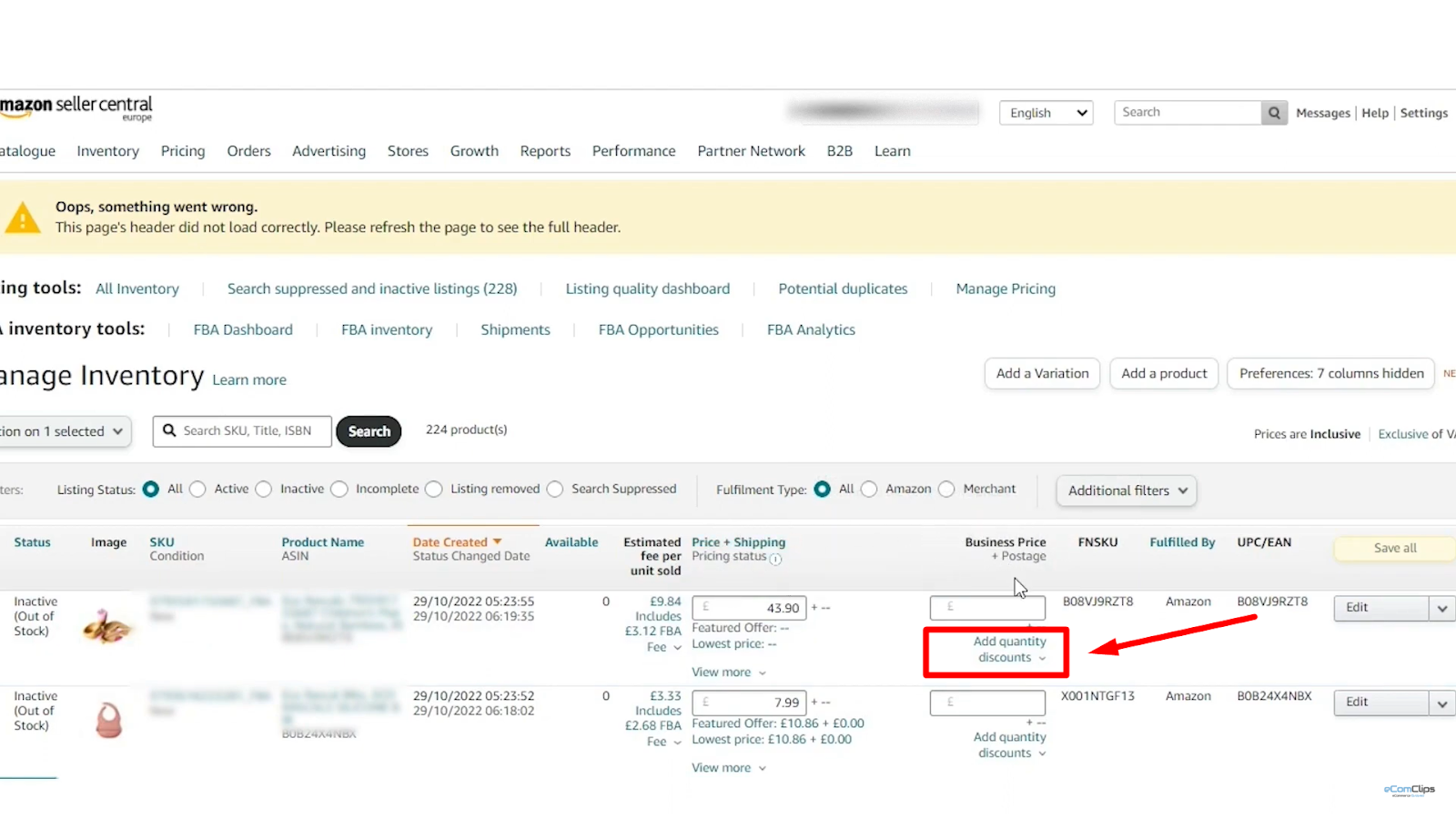This screenshot has width=1456, height=819.
Task: Click Edit button for B08VJ9RZT8 row
Action: click(x=1381, y=608)
